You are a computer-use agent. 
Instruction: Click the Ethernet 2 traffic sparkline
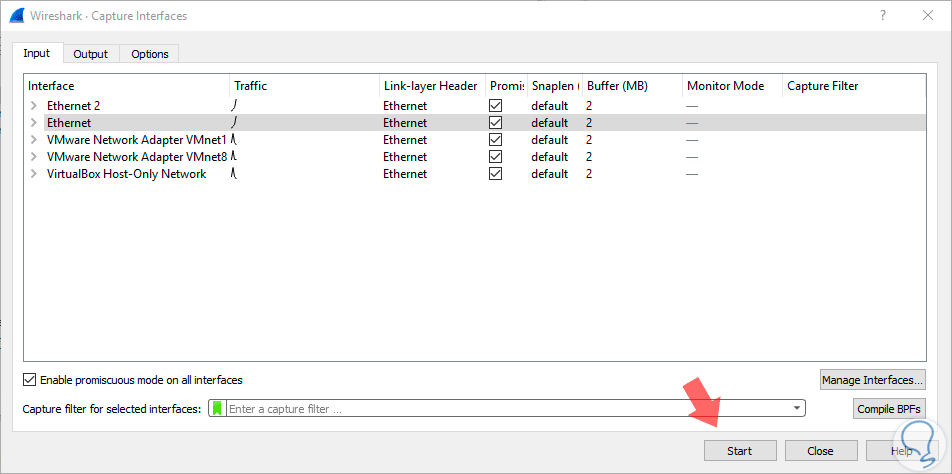[x=236, y=105]
